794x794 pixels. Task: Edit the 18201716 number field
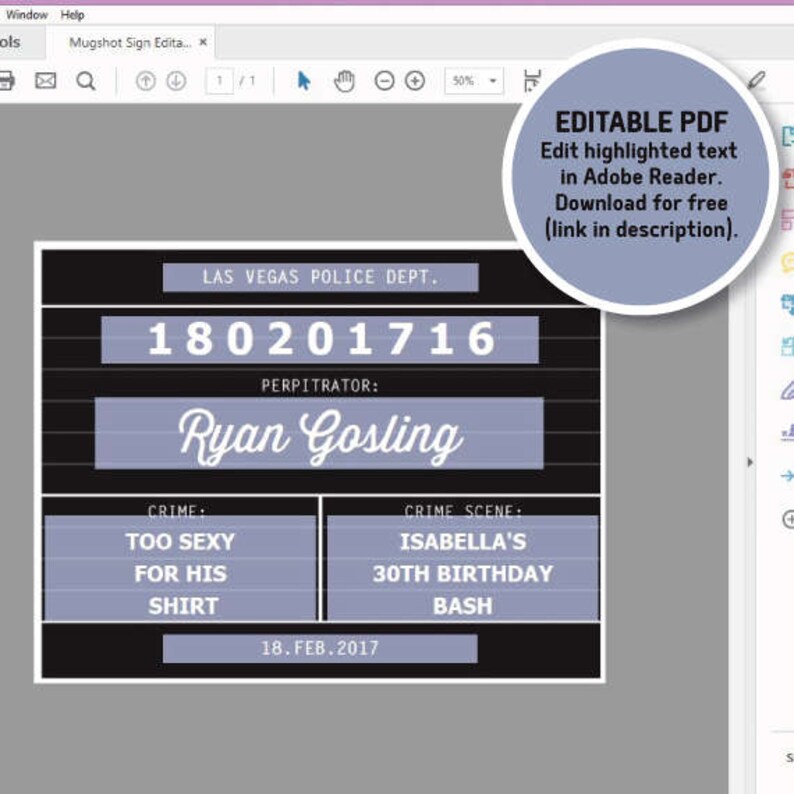coord(320,340)
